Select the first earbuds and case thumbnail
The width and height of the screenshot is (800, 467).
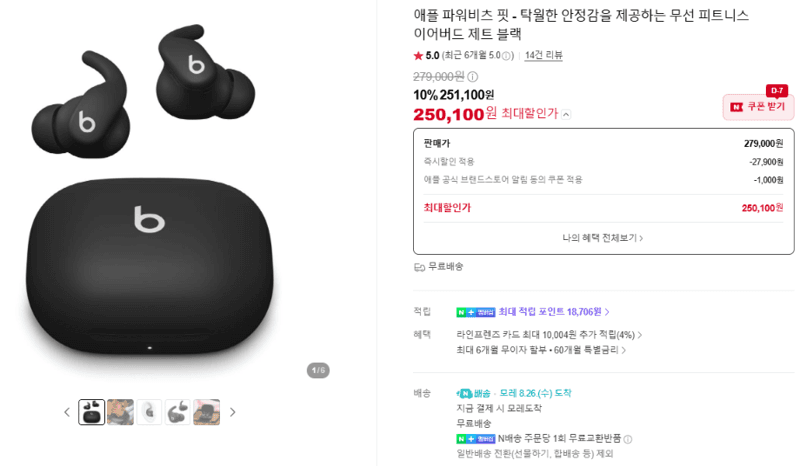pyautogui.click(x=92, y=412)
